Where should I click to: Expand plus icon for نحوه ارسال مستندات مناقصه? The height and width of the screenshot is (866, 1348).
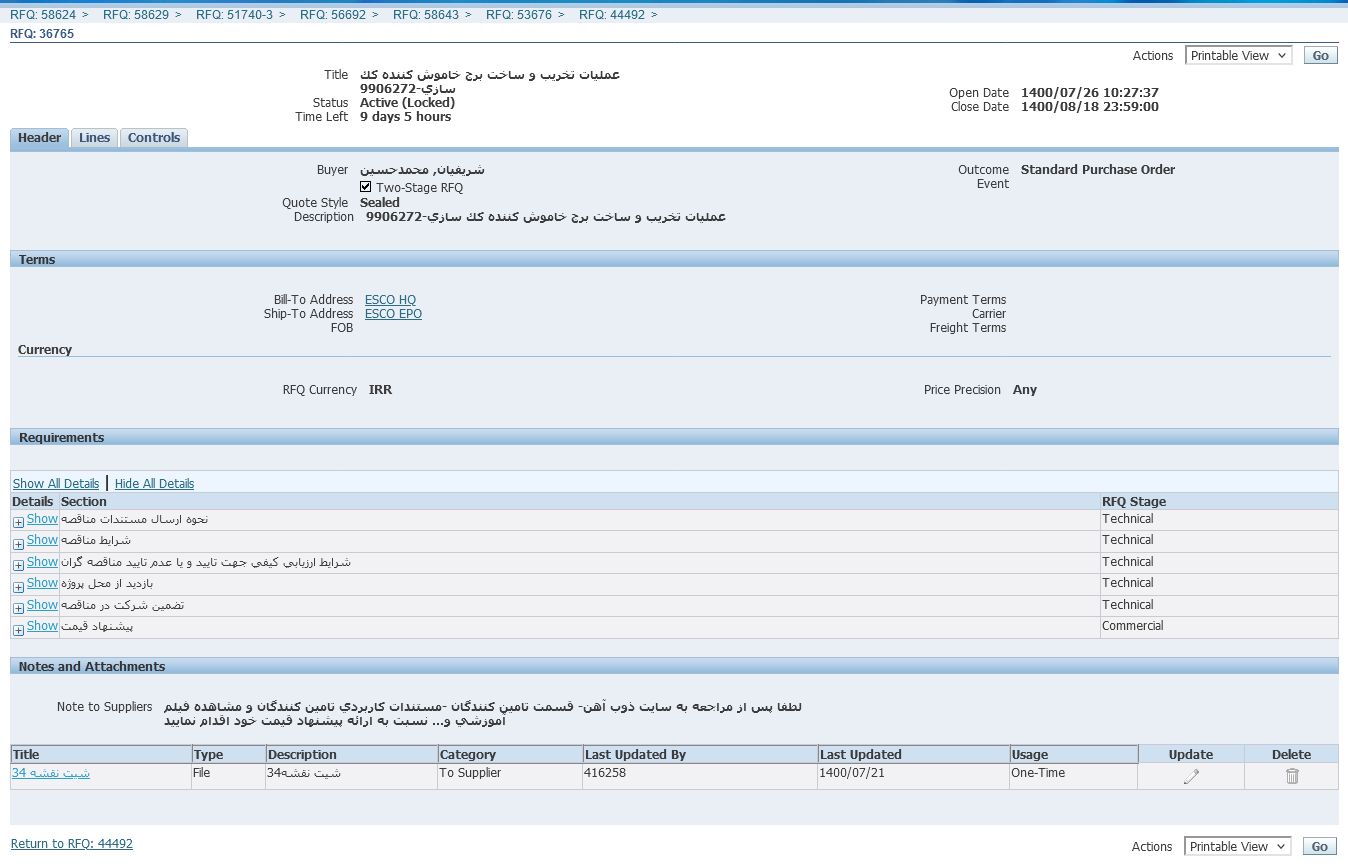coord(18,523)
